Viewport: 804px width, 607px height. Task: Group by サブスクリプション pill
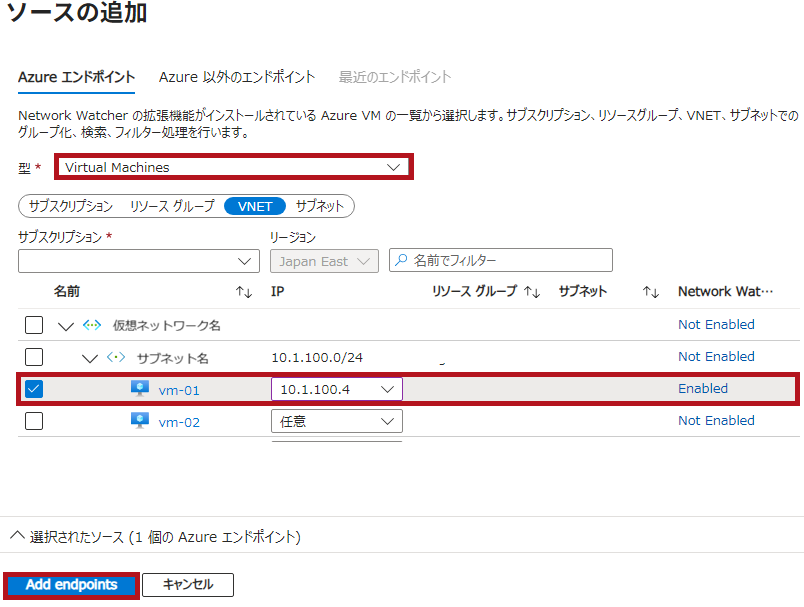(x=71, y=206)
